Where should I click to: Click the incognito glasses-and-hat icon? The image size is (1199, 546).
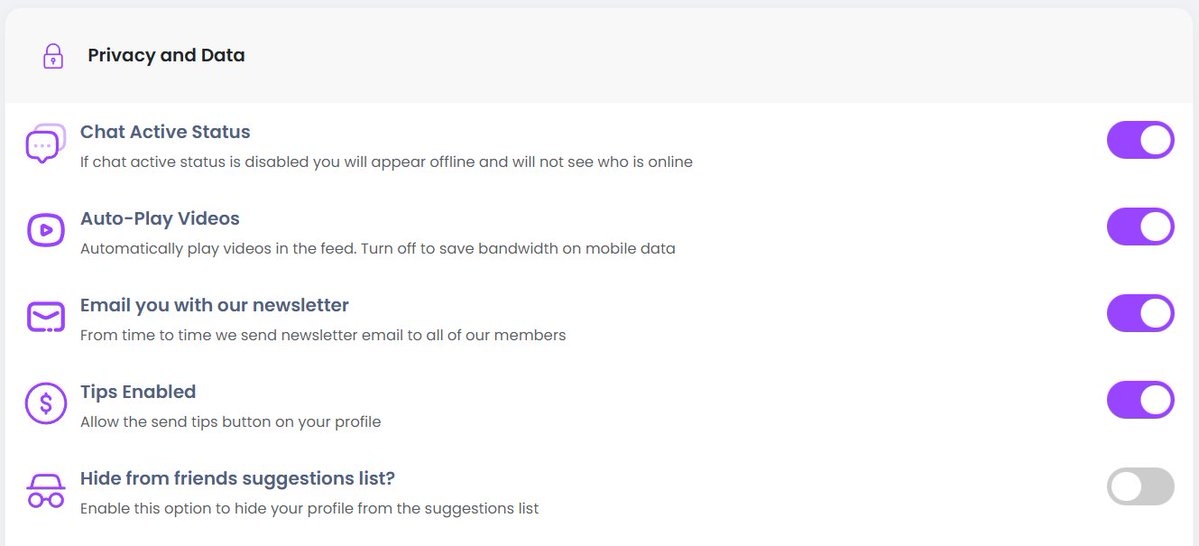click(45, 491)
